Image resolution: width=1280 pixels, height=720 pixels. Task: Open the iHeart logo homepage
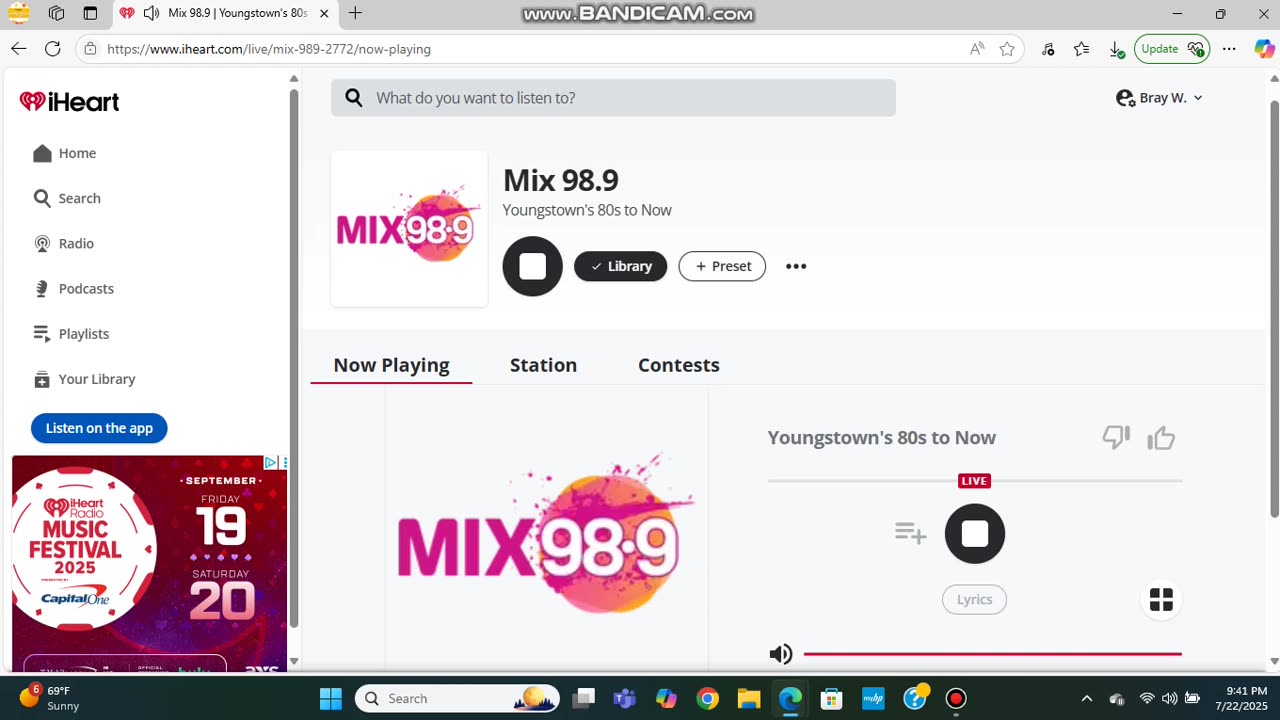point(69,101)
